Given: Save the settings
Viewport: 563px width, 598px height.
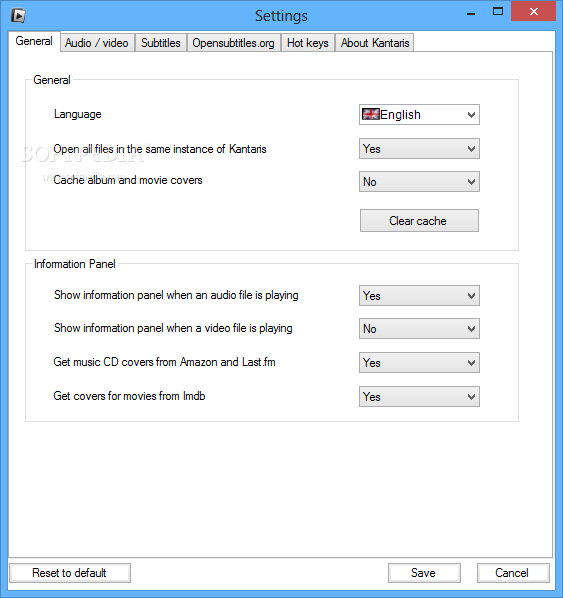Looking at the screenshot, I should pos(424,573).
